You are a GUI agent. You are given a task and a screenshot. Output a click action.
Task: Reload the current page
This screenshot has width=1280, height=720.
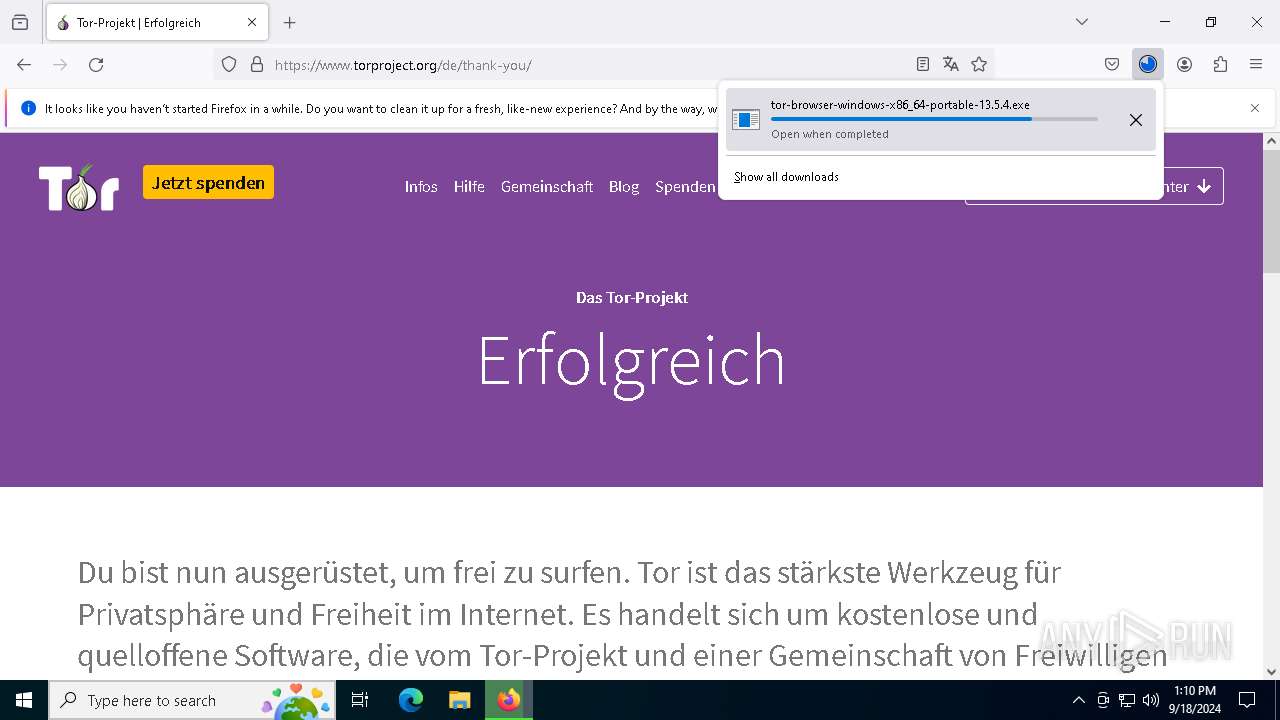pos(96,65)
